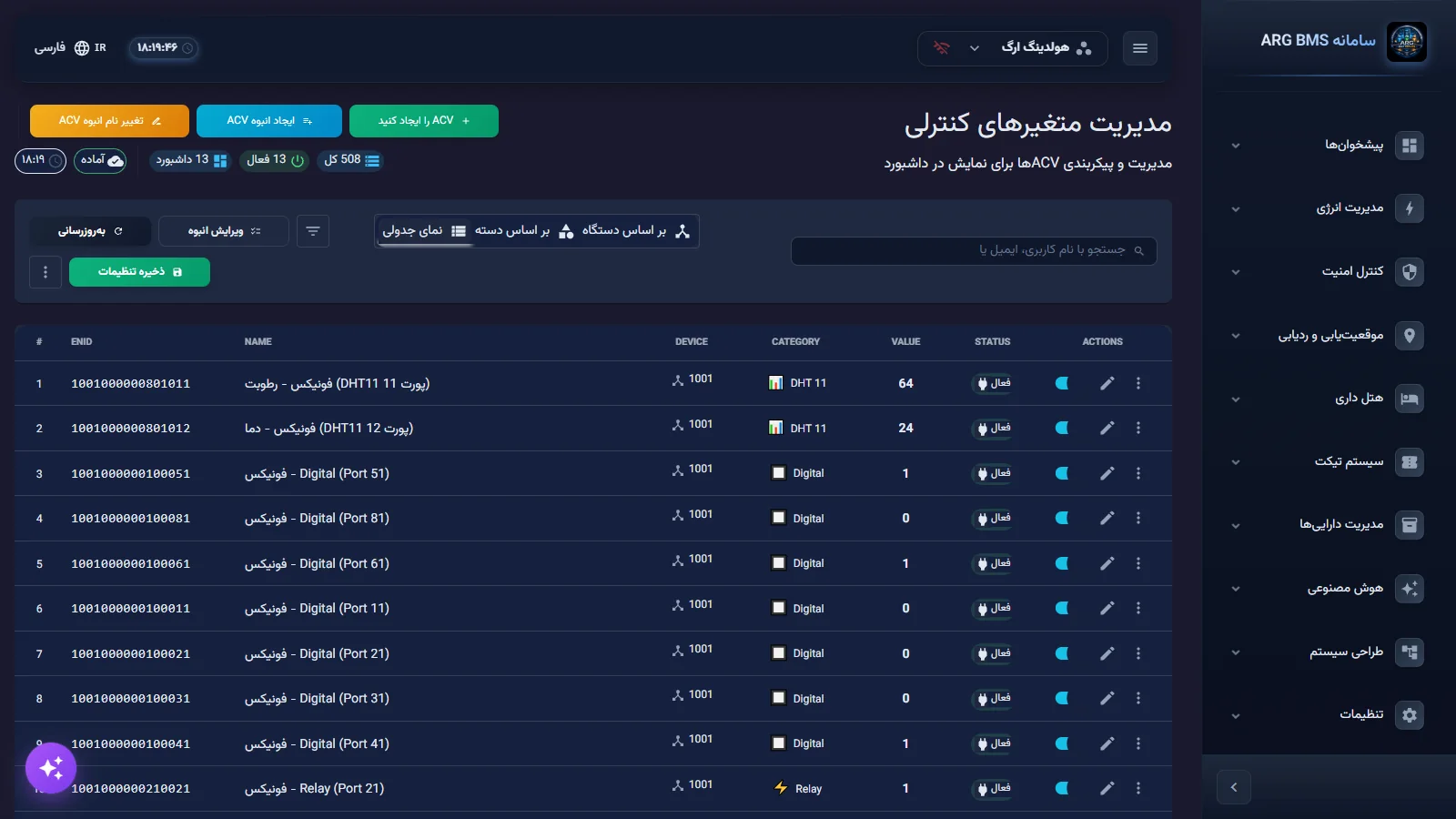This screenshot has width=1456, height=819.
Task: Click the search by username input field
Action: pos(974,250)
